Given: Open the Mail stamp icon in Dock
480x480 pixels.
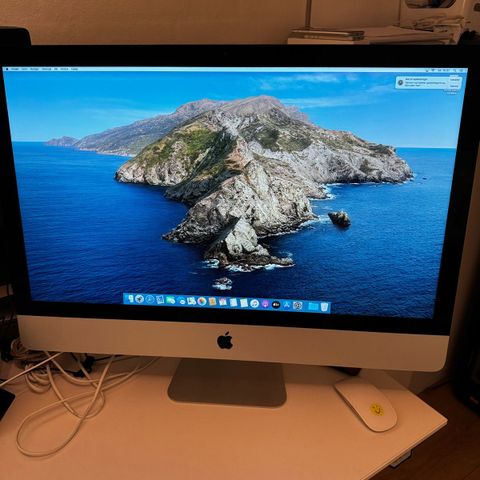Looking at the screenshot, I should (160, 300).
